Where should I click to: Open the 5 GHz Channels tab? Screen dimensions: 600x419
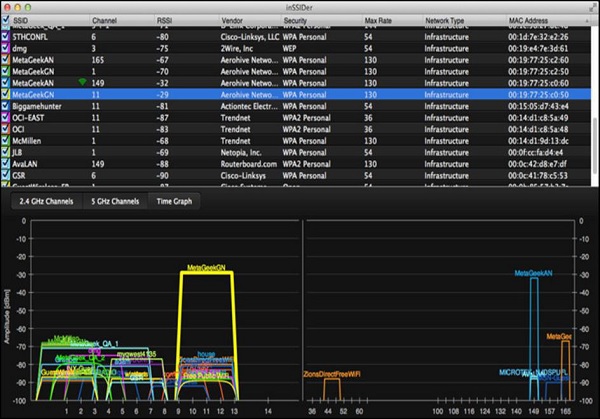[x=115, y=202]
